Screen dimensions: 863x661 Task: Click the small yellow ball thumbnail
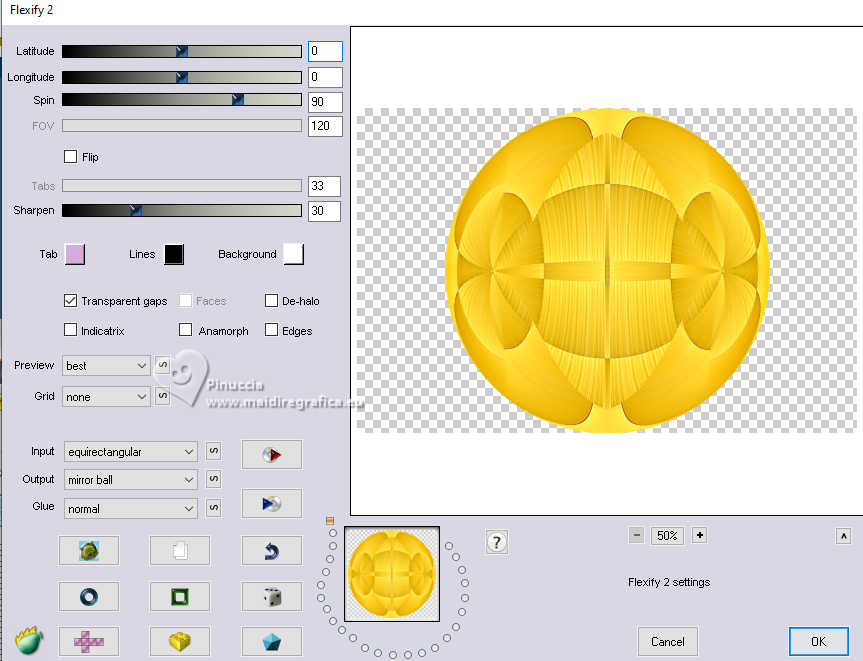tap(392, 574)
